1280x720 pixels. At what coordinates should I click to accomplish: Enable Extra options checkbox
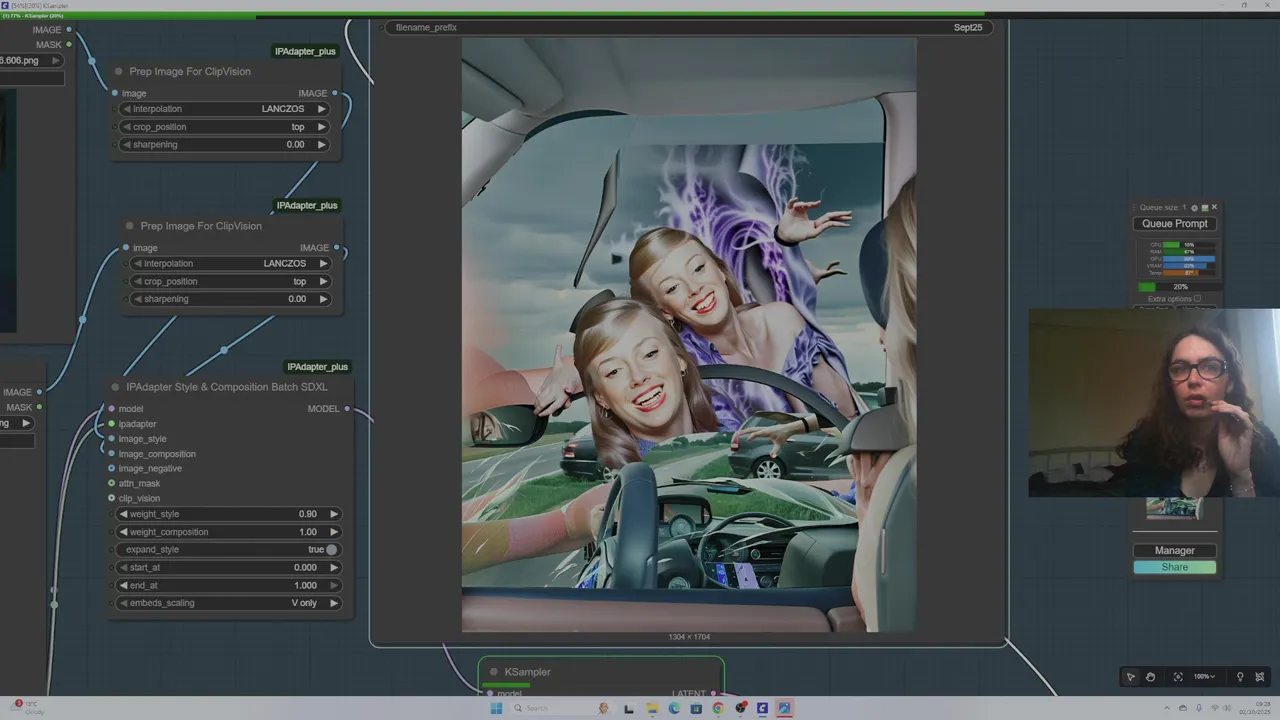1197,298
